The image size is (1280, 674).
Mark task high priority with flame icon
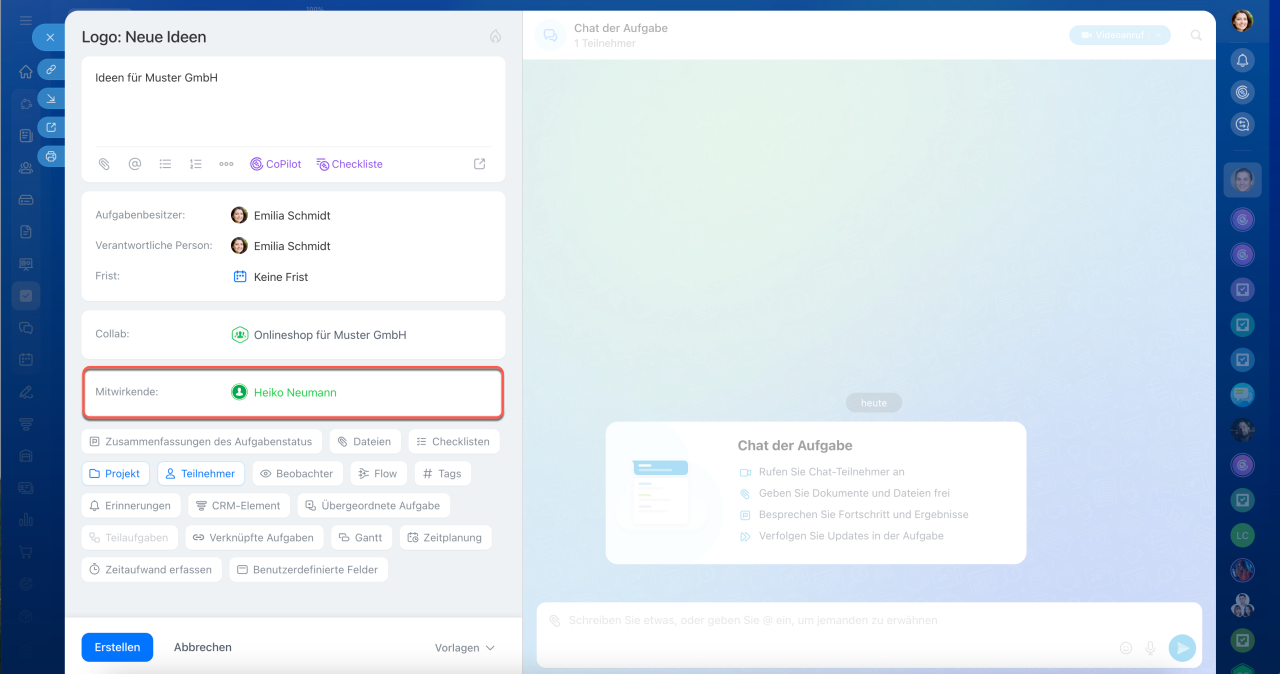[x=495, y=36]
